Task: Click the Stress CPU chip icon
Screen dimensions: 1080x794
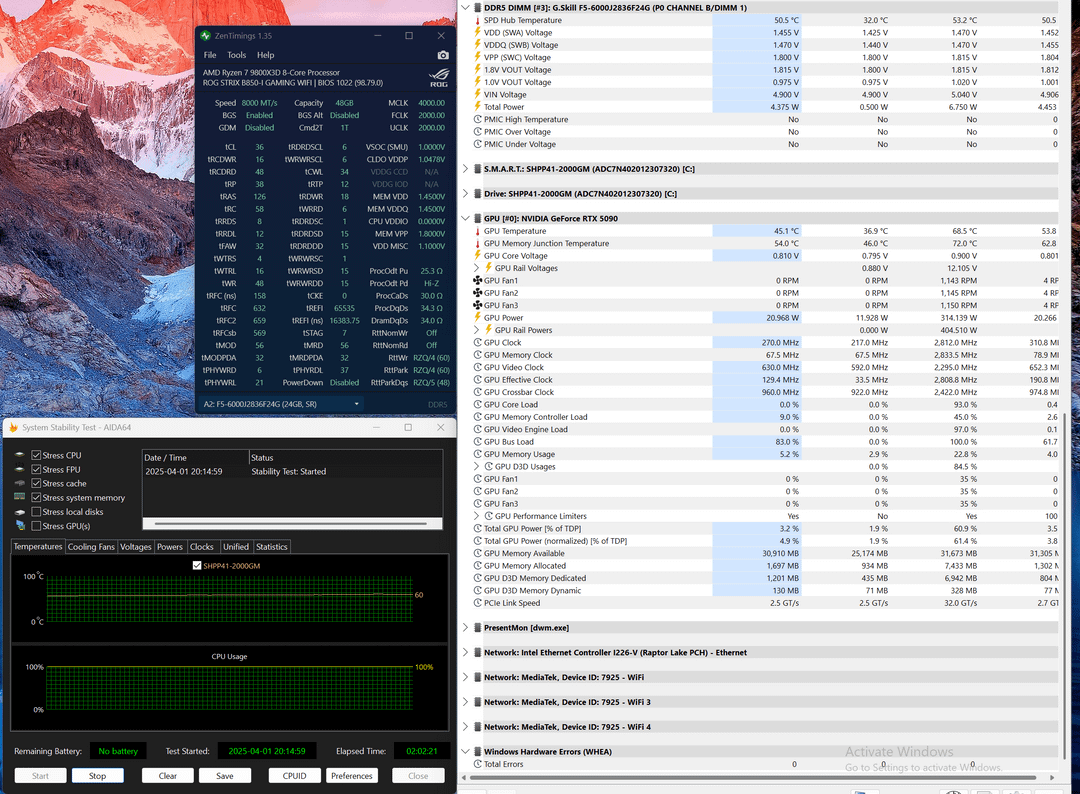Action: point(20,455)
